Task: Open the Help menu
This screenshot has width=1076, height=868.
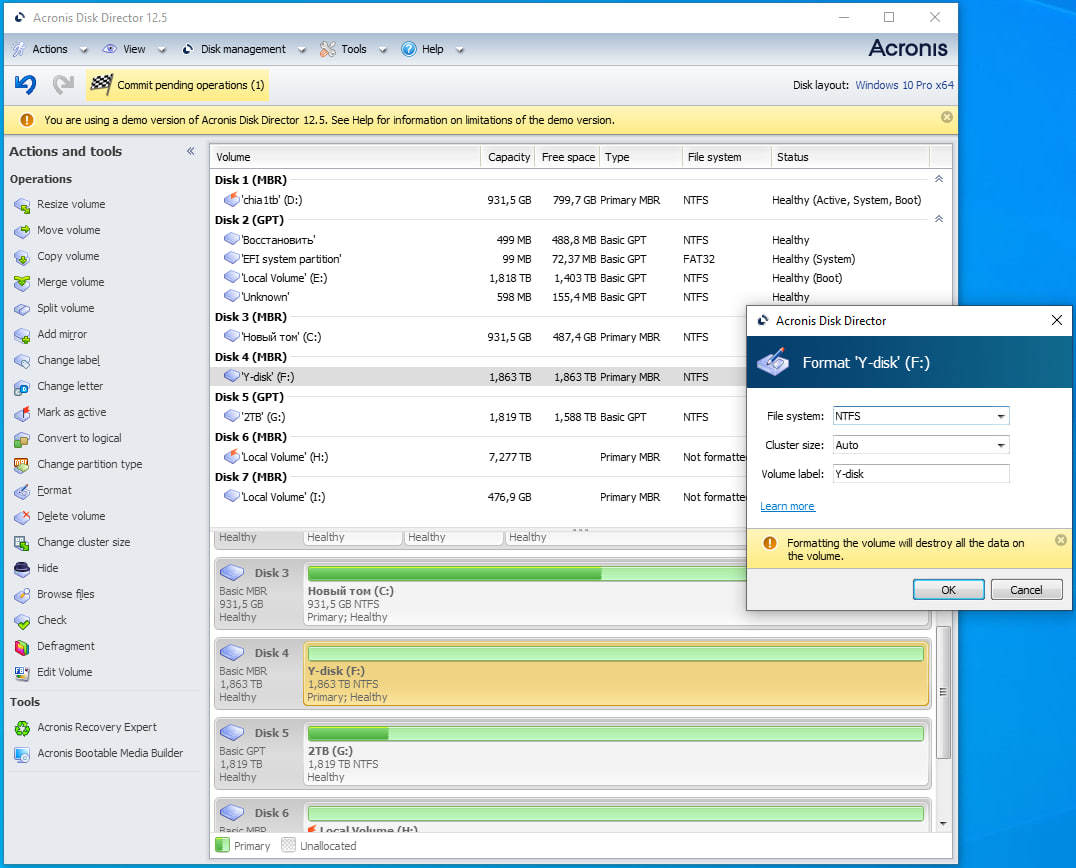Action: click(x=432, y=49)
